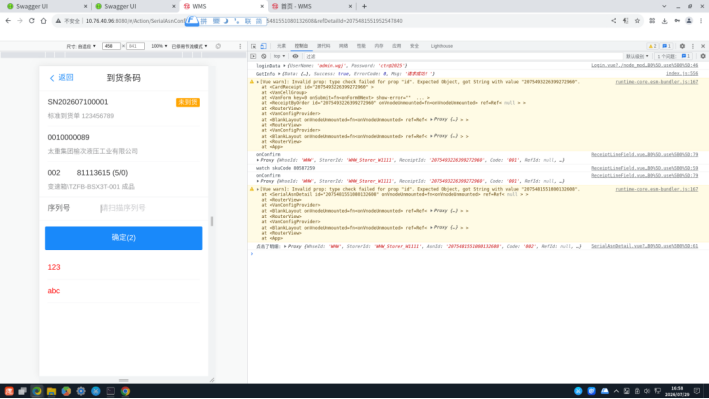
Task: Expand the first Vue warn message arrow
Action: coord(258,82)
